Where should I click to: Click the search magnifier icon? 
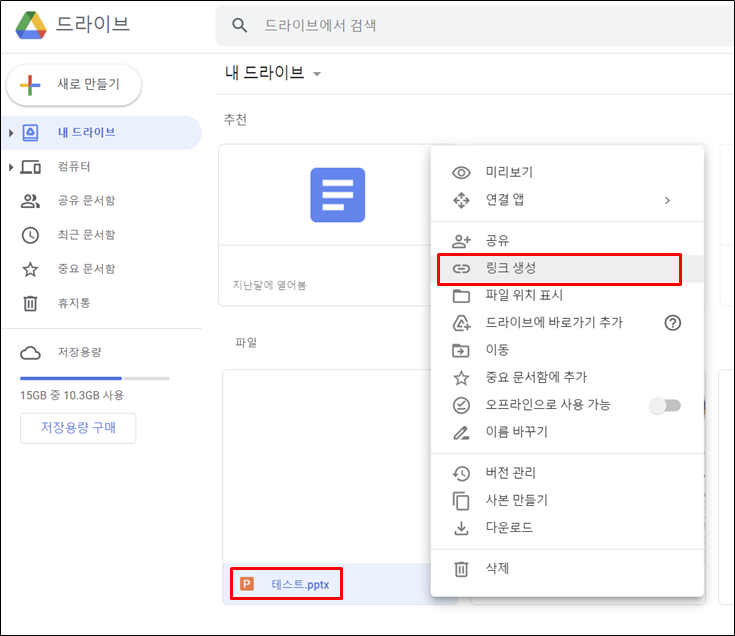click(x=240, y=25)
